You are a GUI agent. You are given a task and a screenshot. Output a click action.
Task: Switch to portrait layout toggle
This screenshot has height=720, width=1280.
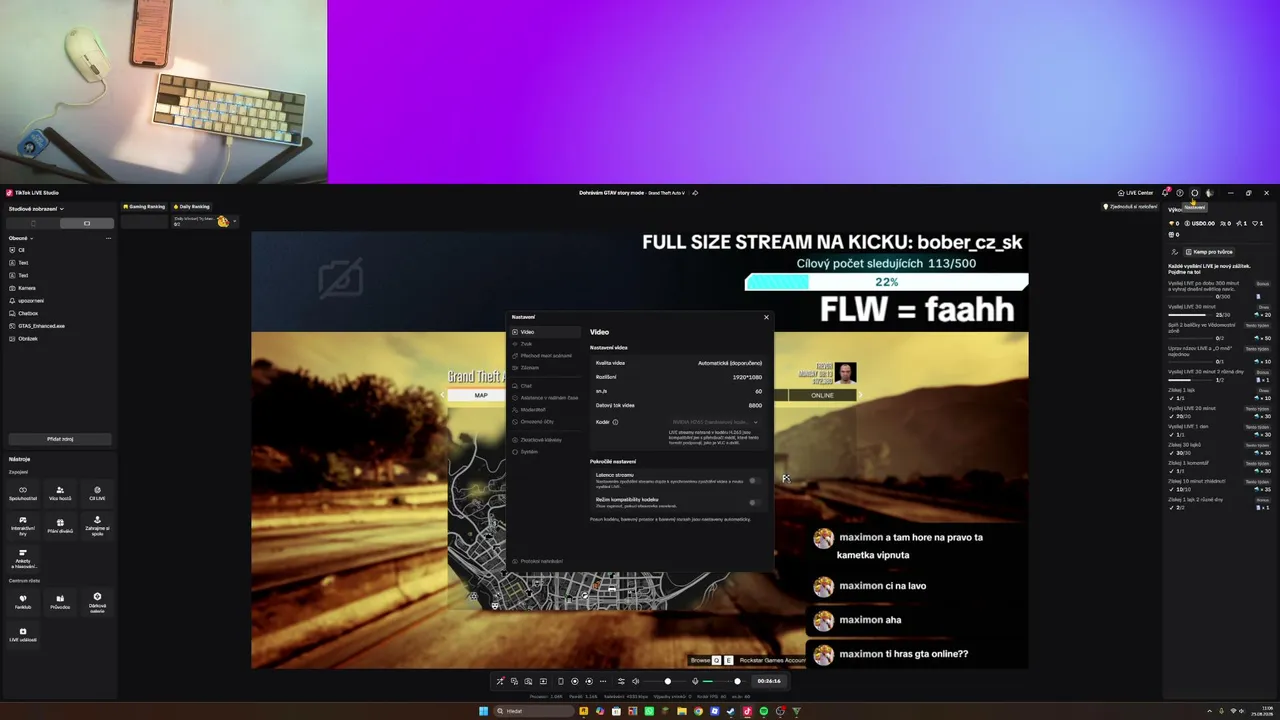coord(33,223)
